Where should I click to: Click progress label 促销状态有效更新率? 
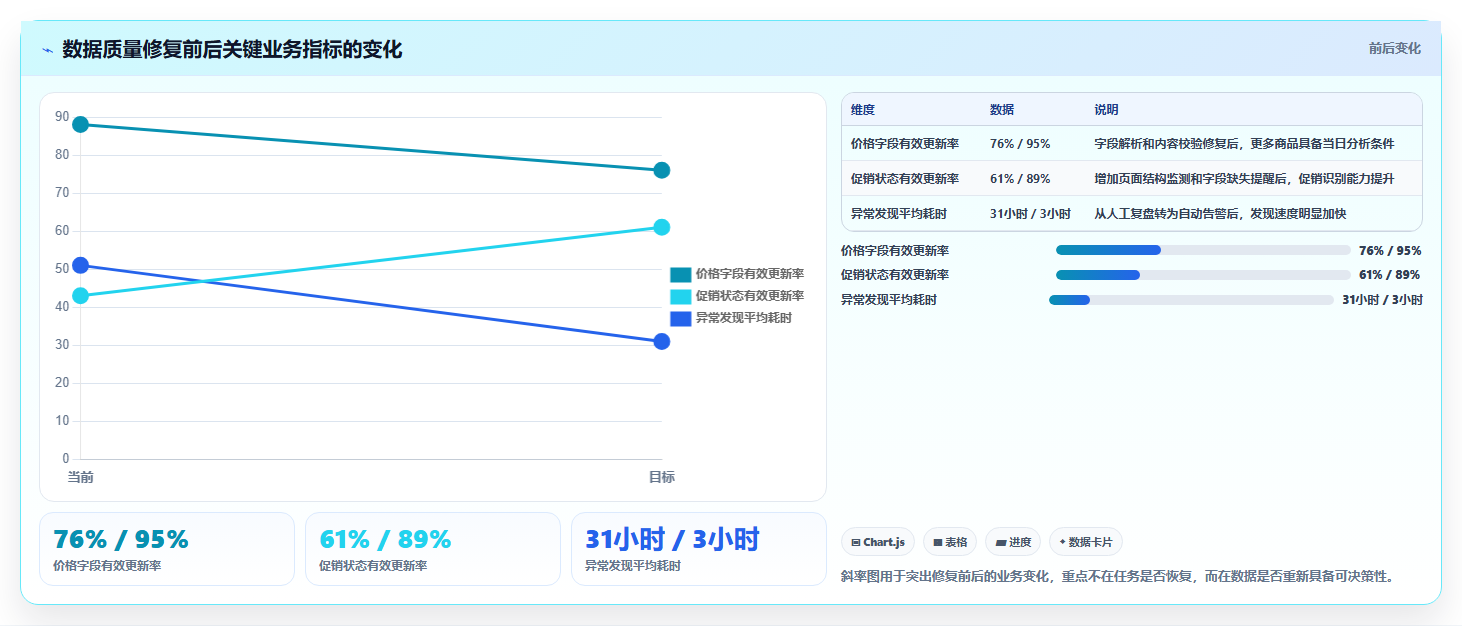tap(895, 275)
